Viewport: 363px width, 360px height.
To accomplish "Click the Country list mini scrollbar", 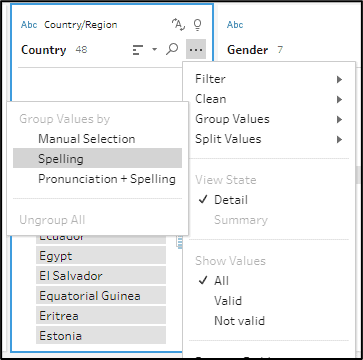I will point(180,242).
